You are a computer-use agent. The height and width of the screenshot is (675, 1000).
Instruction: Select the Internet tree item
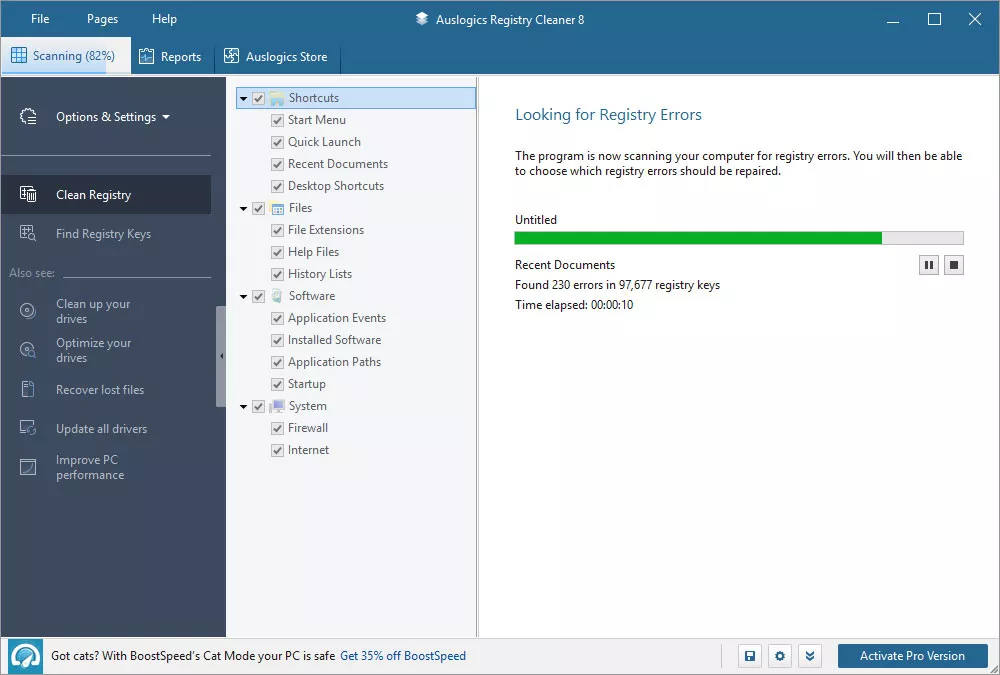tap(308, 450)
